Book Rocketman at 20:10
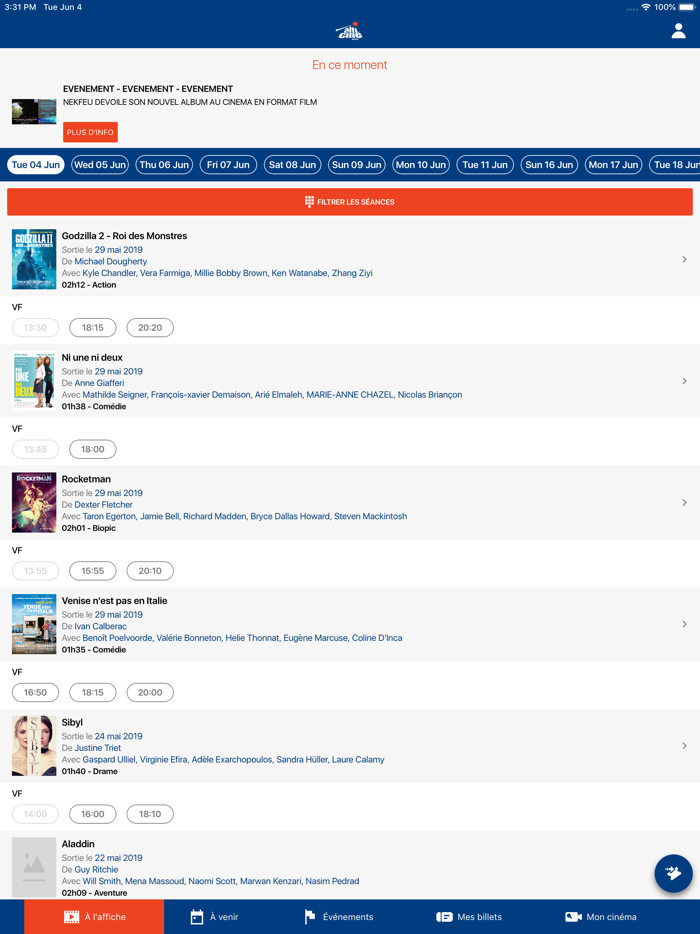The width and height of the screenshot is (700, 934). coord(150,571)
